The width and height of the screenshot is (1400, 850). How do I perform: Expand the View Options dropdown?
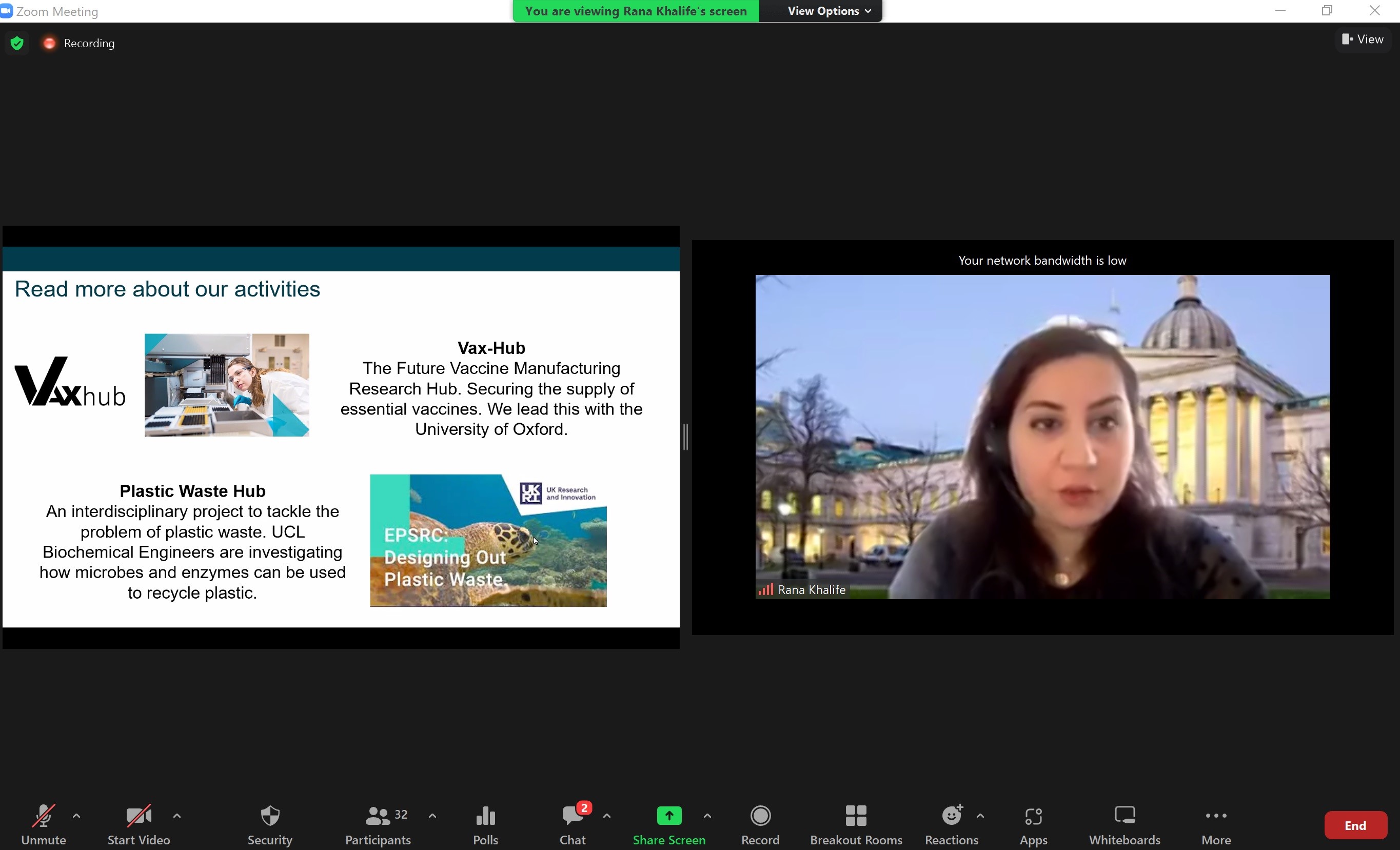click(829, 11)
